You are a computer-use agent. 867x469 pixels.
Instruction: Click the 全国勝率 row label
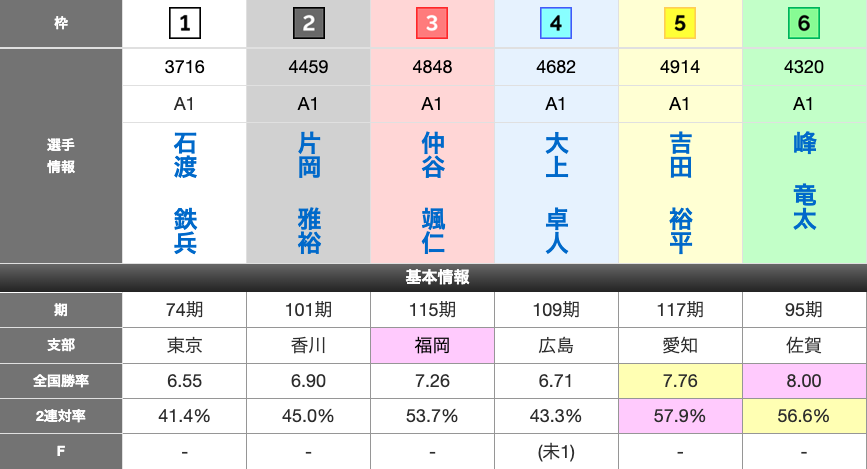coord(61,381)
